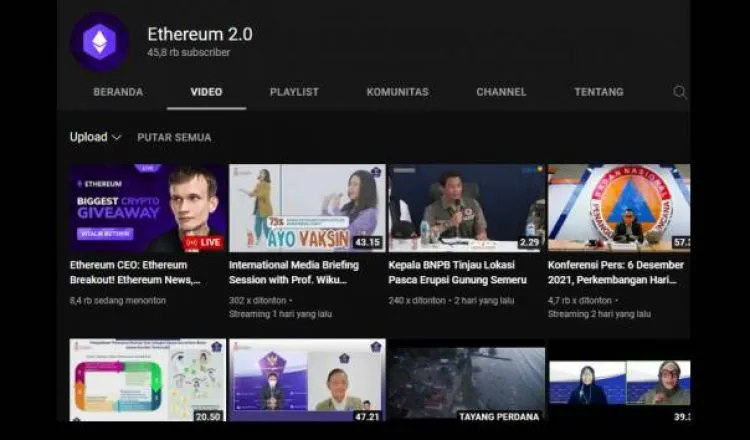Expand the Upload sort dropdown
Viewport: 750px width, 440px height.
[95, 137]
